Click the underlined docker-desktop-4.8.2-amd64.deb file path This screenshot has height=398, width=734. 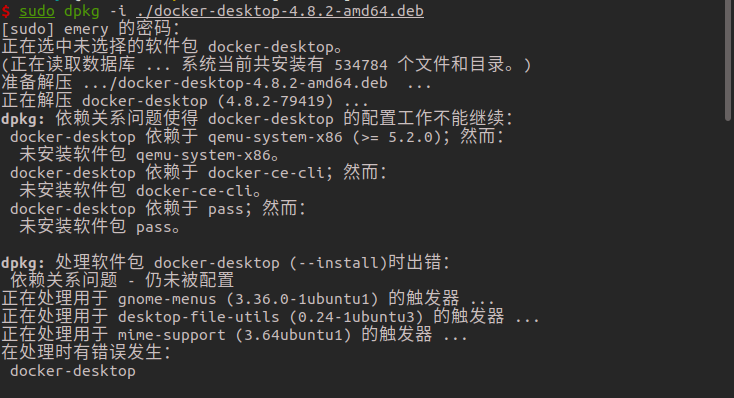pyautogui.click(x=280, y=11)
